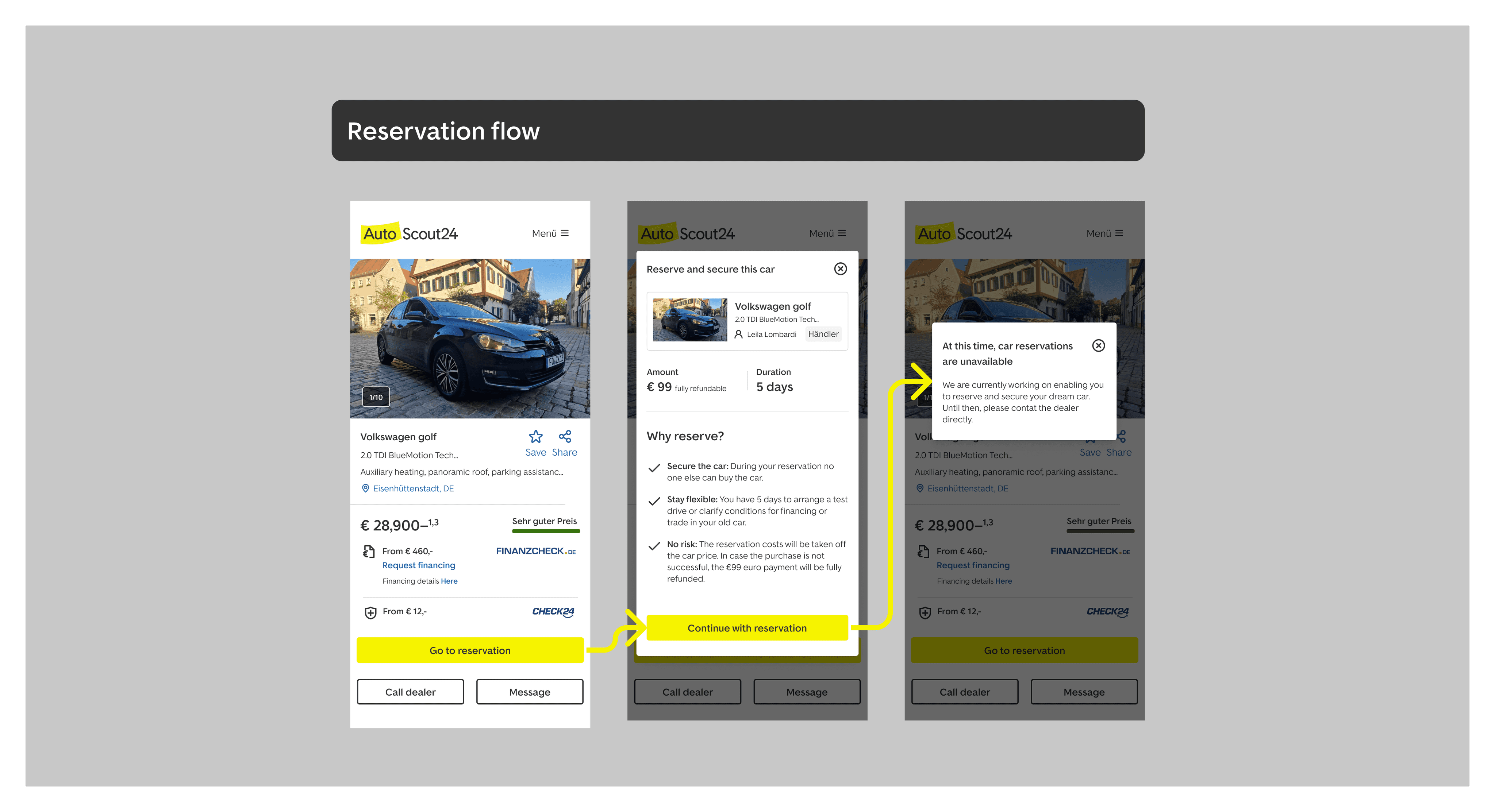Open the Request financing link
This screenshot has height=812, width=1495.
click(x=418, y=565)
